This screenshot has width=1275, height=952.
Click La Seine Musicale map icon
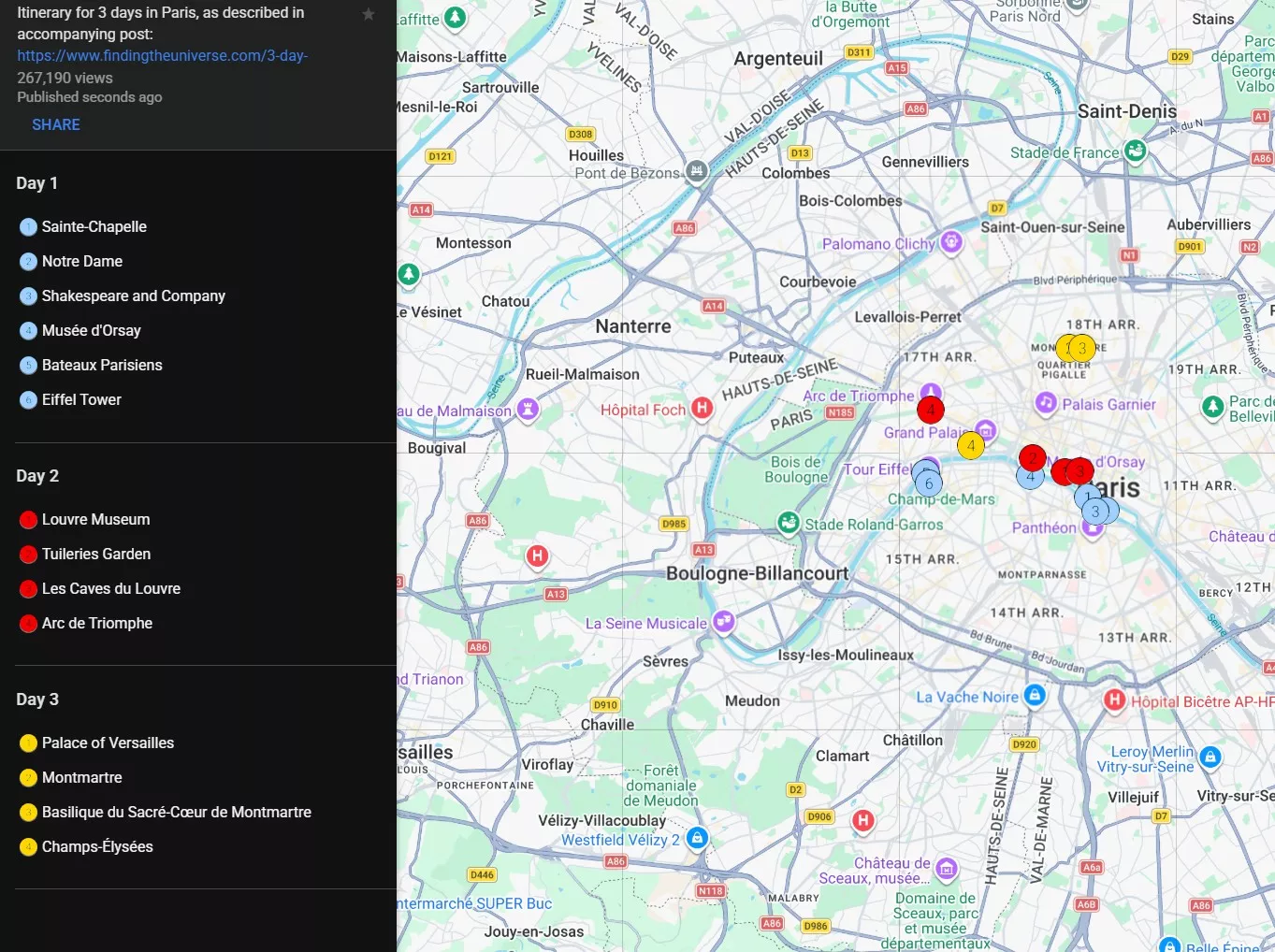click(723, 621)
